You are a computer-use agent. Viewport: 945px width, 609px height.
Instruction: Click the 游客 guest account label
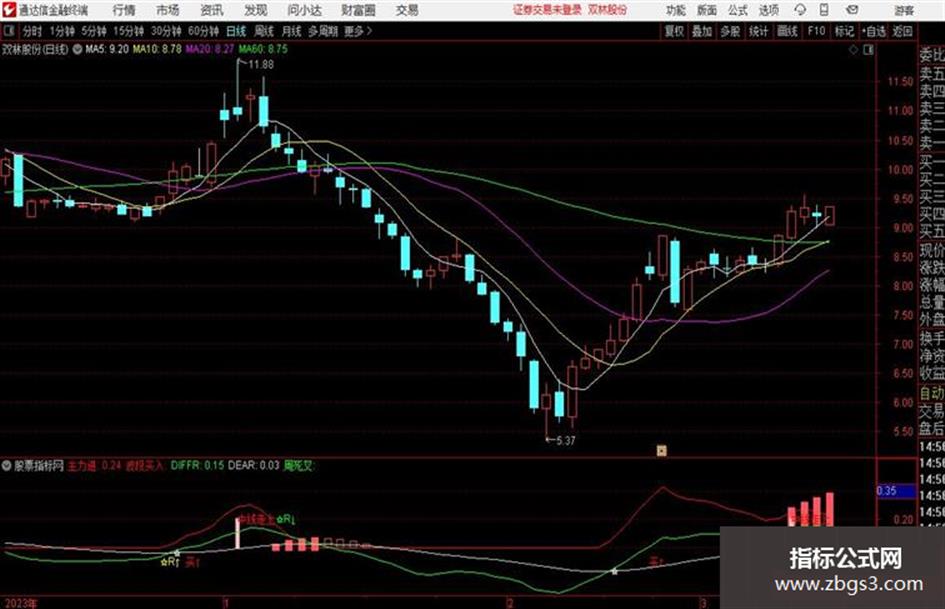pos(904,10)
